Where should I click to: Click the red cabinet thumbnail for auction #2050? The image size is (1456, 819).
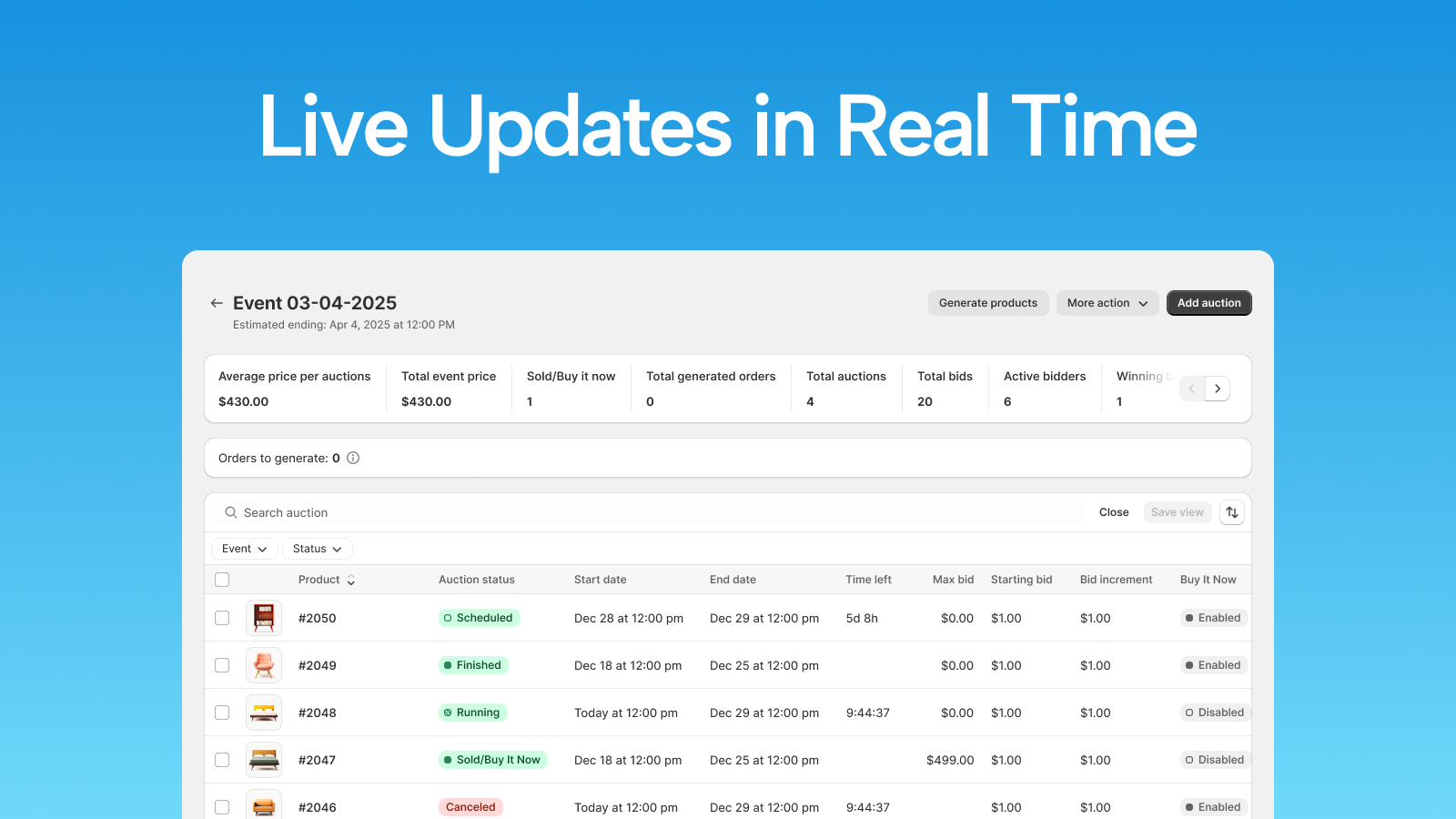pyautogui.click(x=263, y=618)
